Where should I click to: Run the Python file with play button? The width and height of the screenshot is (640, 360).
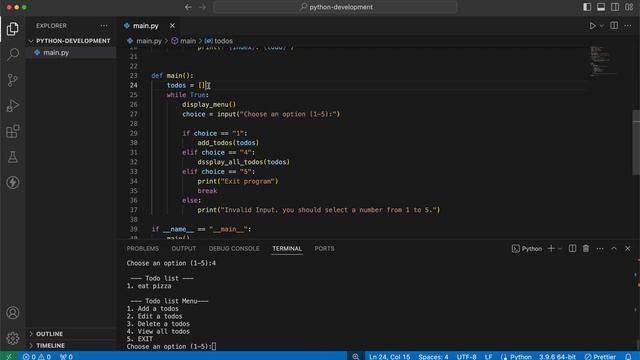[592, 26]
